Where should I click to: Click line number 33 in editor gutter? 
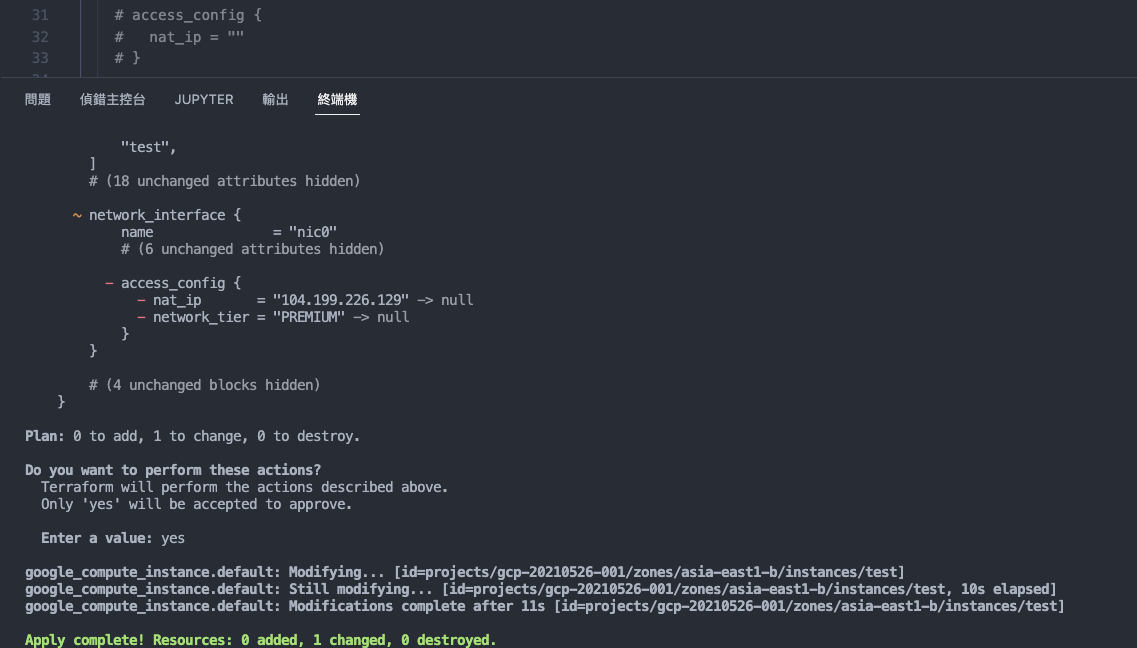(x=40, y=58)
